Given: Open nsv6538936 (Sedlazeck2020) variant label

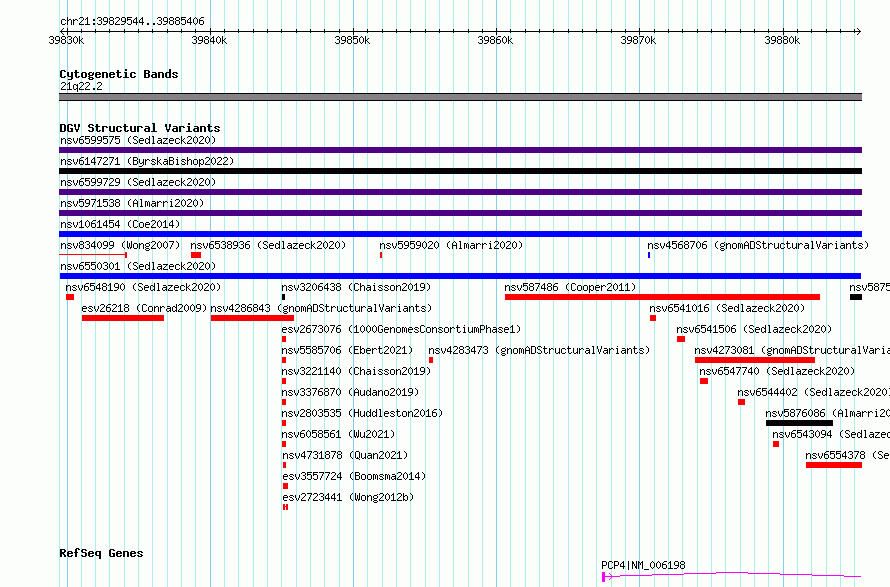Looking at the screenshot, I should (268, 245).
